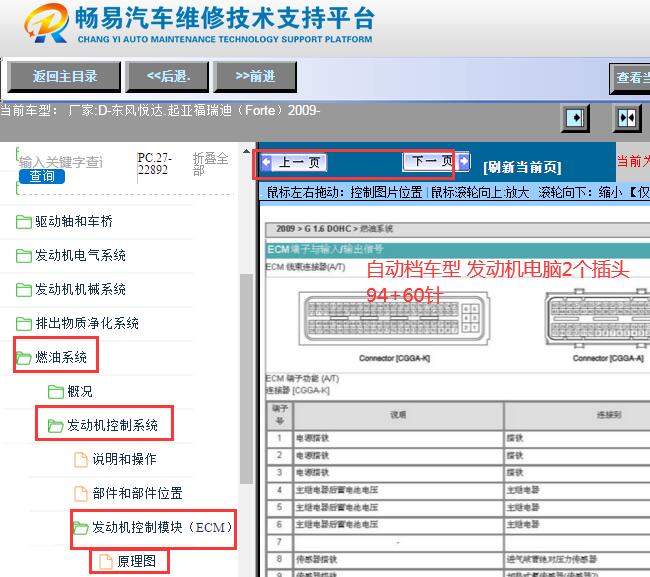
Task: Collapse the 发动机控制模块（ECM） folder
Action: (162, 527)
